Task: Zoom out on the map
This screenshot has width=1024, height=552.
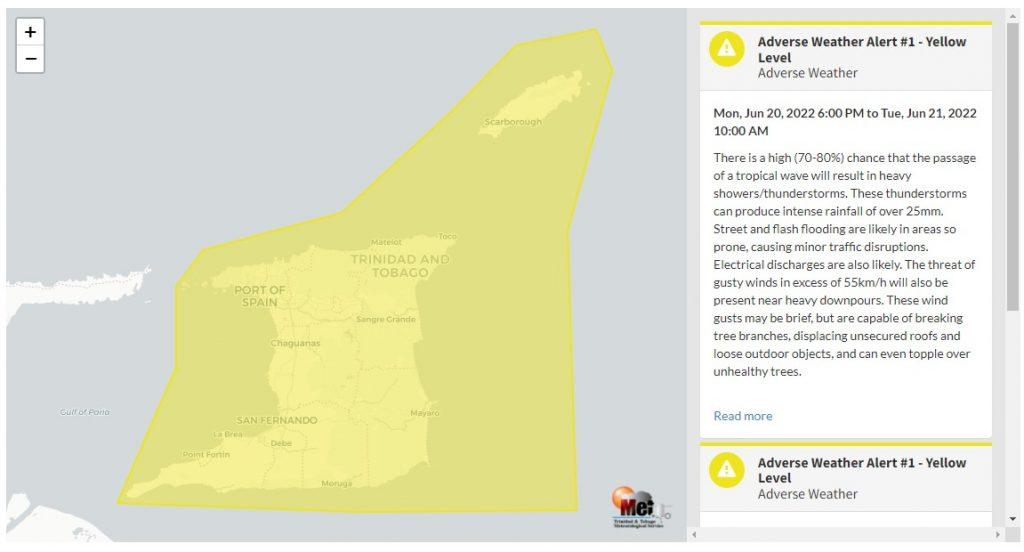Action: [30, 59]
